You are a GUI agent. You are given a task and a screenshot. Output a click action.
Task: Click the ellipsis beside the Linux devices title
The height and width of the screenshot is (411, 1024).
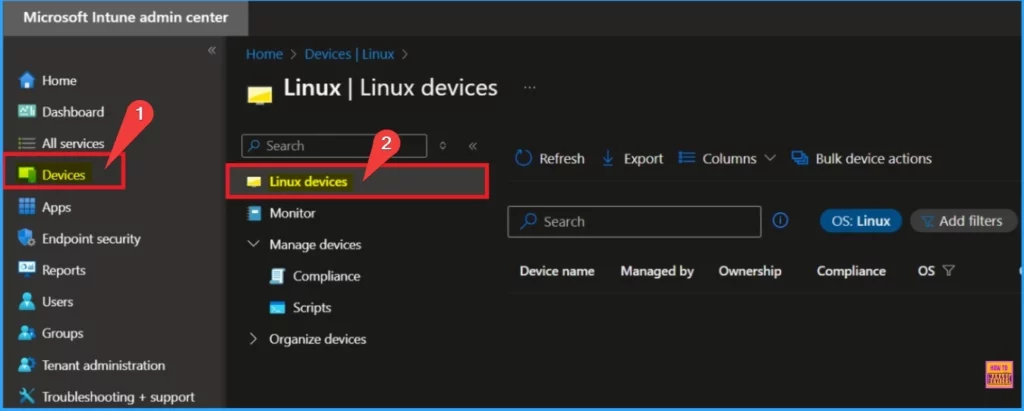point(530,88)
